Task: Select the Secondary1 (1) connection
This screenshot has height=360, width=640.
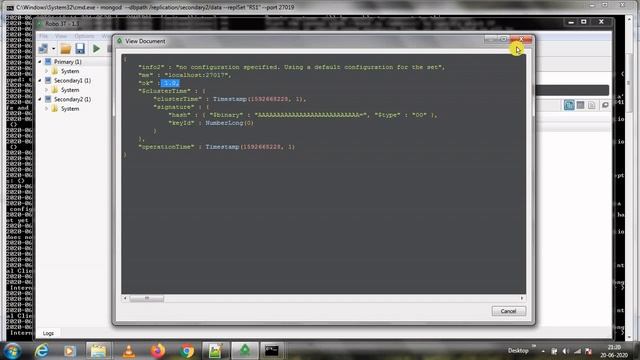Action: pyautogui.click(x=72, y=80)
